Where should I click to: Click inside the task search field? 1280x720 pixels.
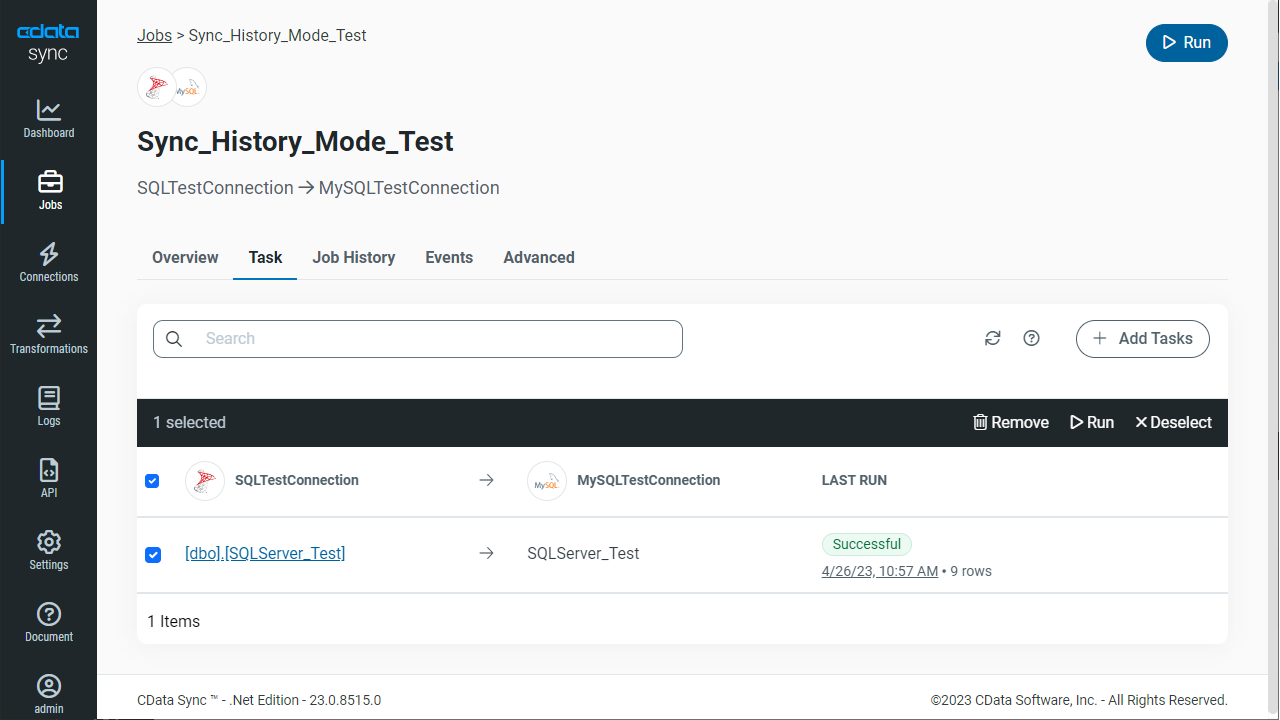tap(417, 338)
